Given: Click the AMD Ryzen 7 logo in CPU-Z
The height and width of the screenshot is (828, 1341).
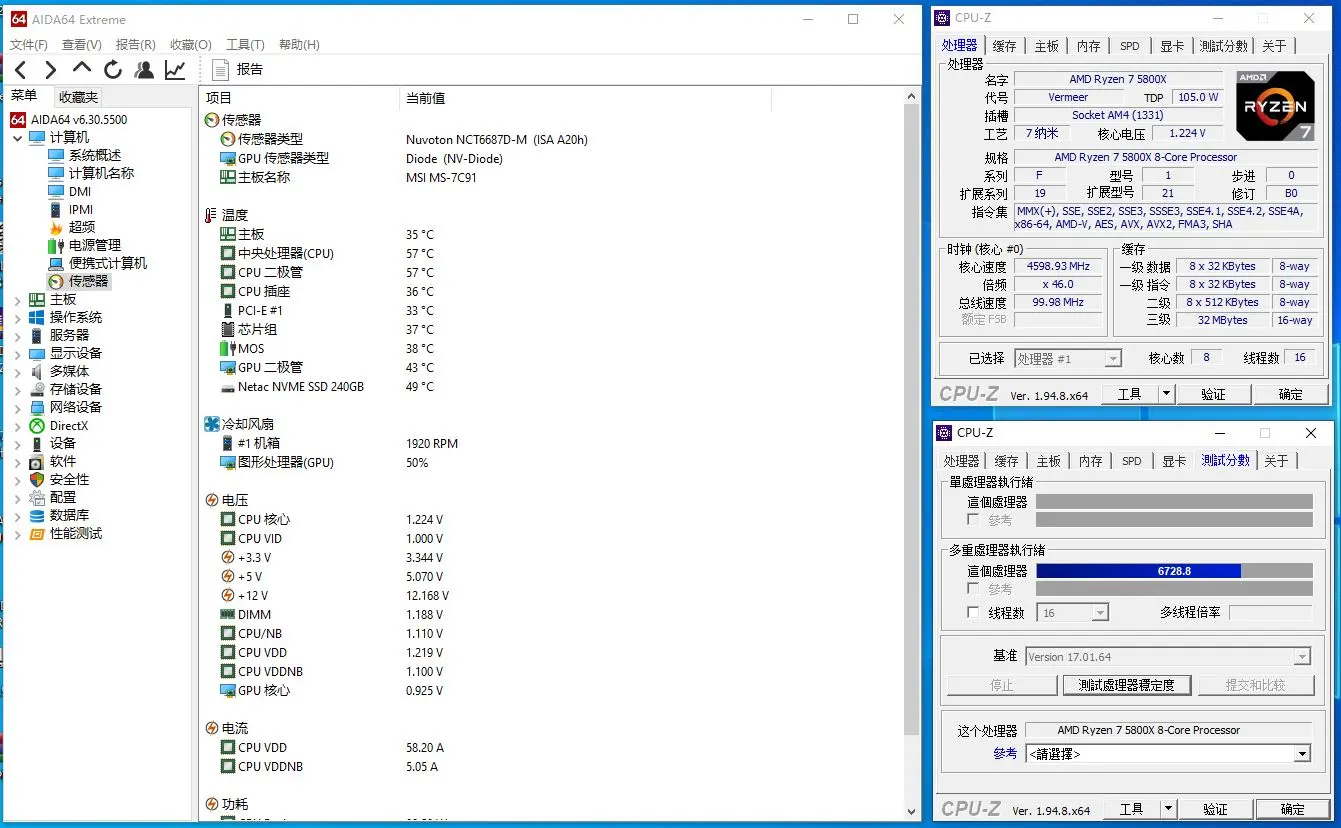Looking at the screenshot, I should (x=1275, y=105).
